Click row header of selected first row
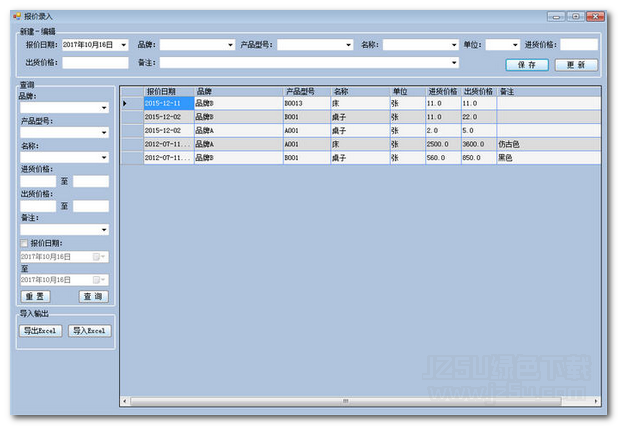The image size is (618, 426). coord(132,103)
